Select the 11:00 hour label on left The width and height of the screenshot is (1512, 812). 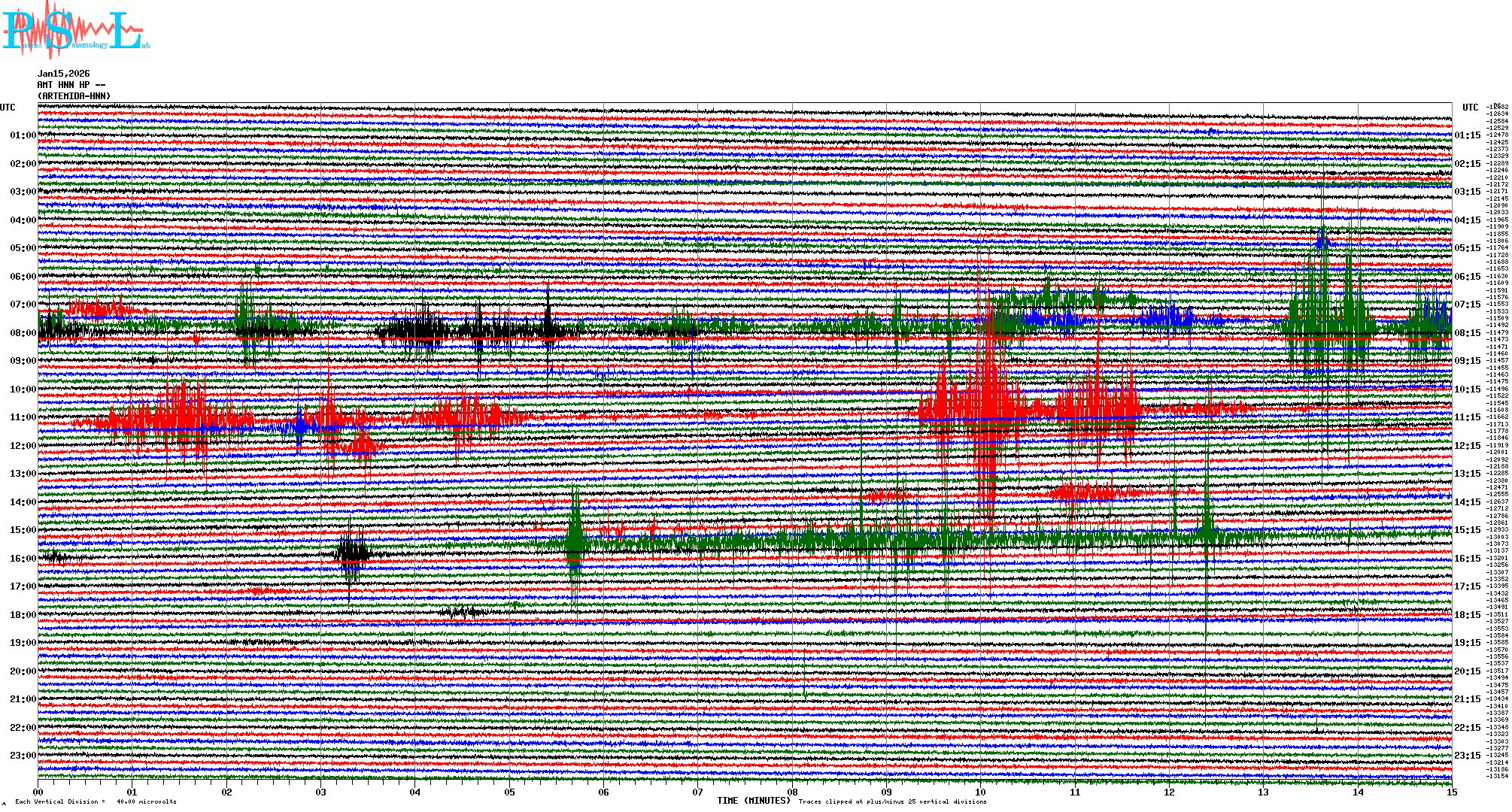[x=23, y=417]
